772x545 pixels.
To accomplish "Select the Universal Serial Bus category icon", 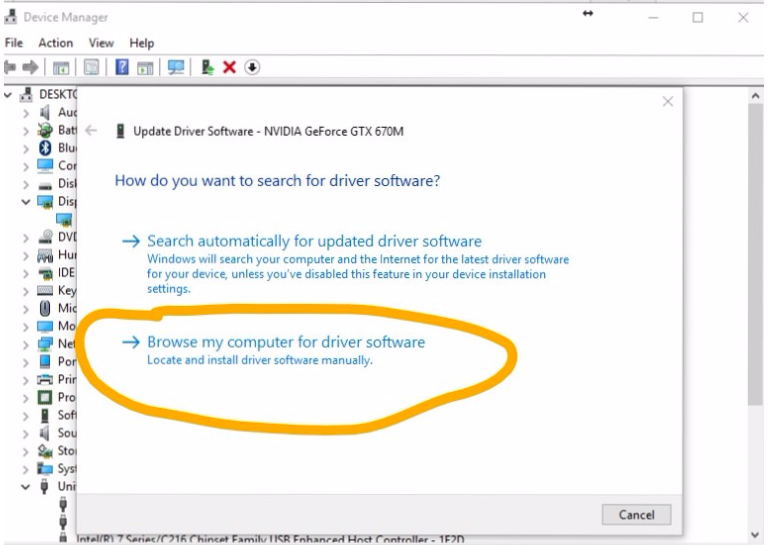I will pos(44,486).
